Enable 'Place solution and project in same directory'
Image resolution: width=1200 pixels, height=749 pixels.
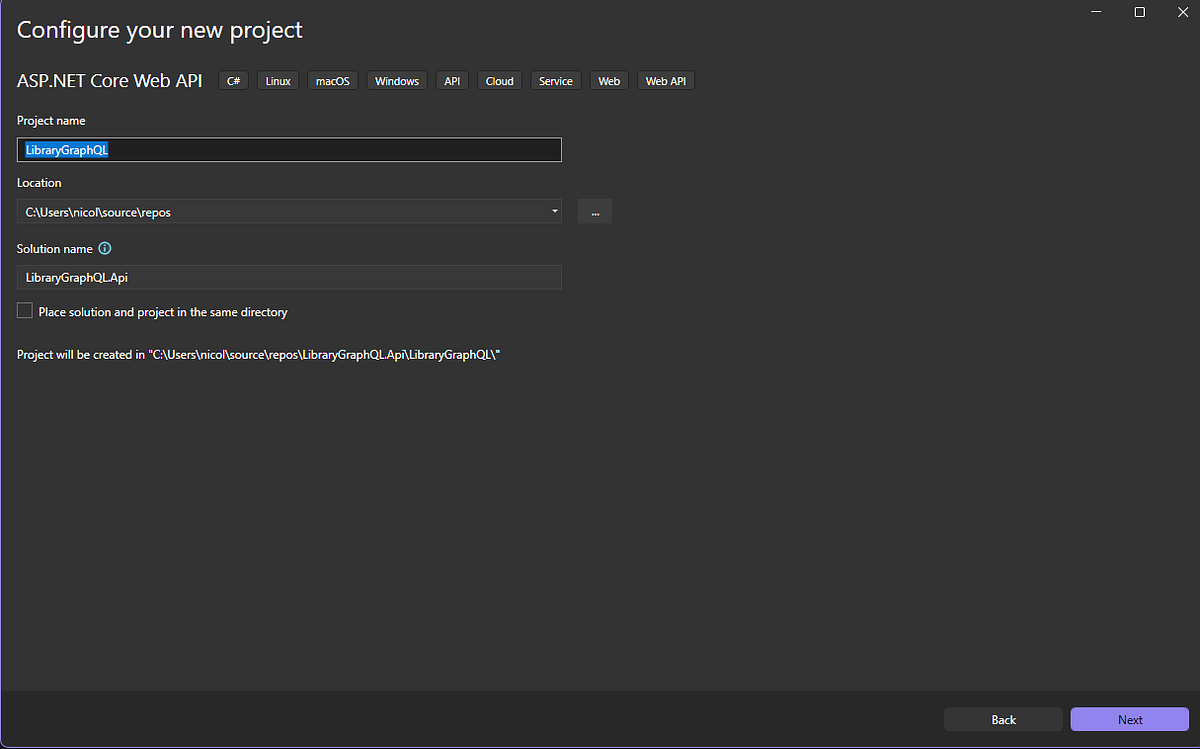[24, 310]
